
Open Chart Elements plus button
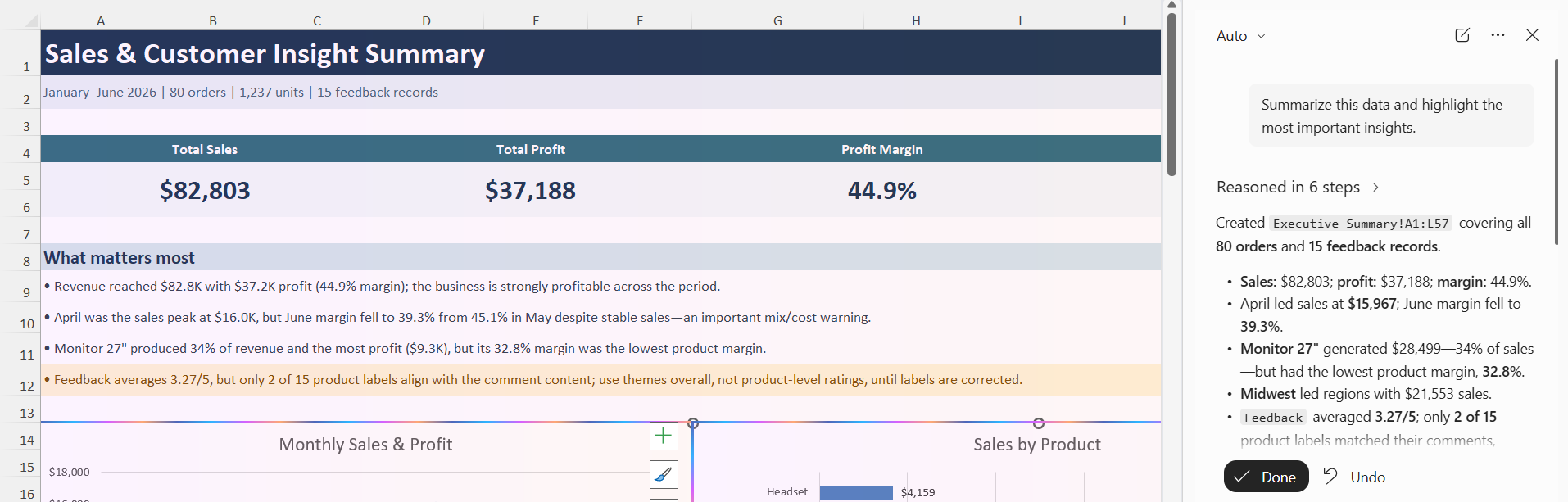click(664, 436)
